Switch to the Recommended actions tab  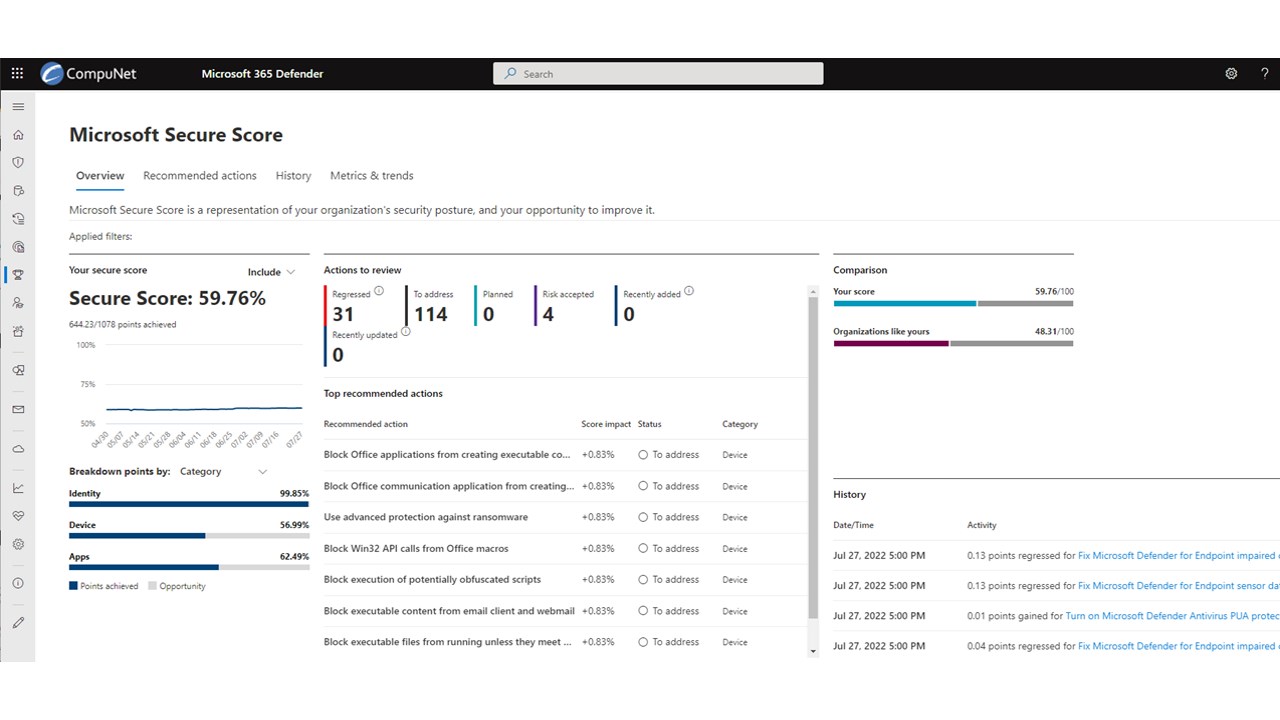[x=200, y=175]
